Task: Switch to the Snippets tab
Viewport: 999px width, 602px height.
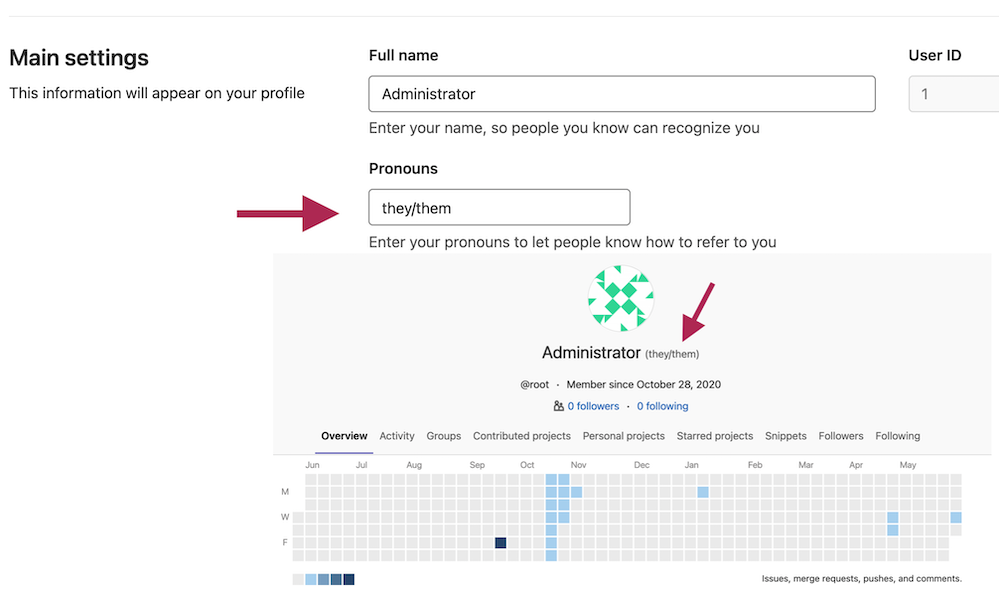Action: (785, 436)
